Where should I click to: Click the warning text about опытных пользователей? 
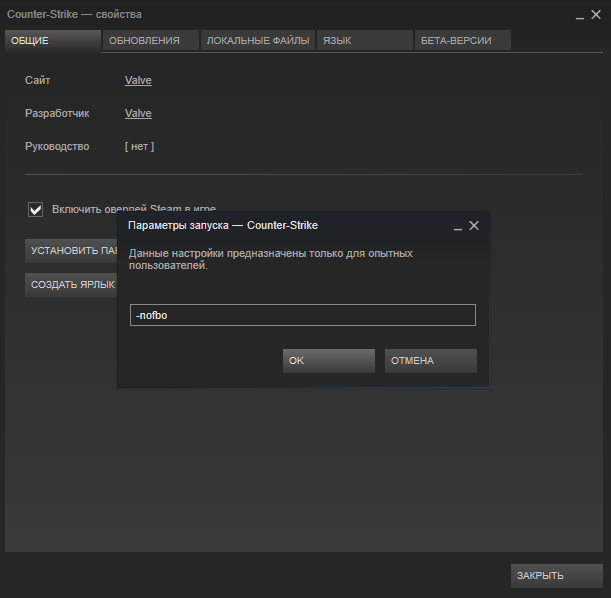271,259
